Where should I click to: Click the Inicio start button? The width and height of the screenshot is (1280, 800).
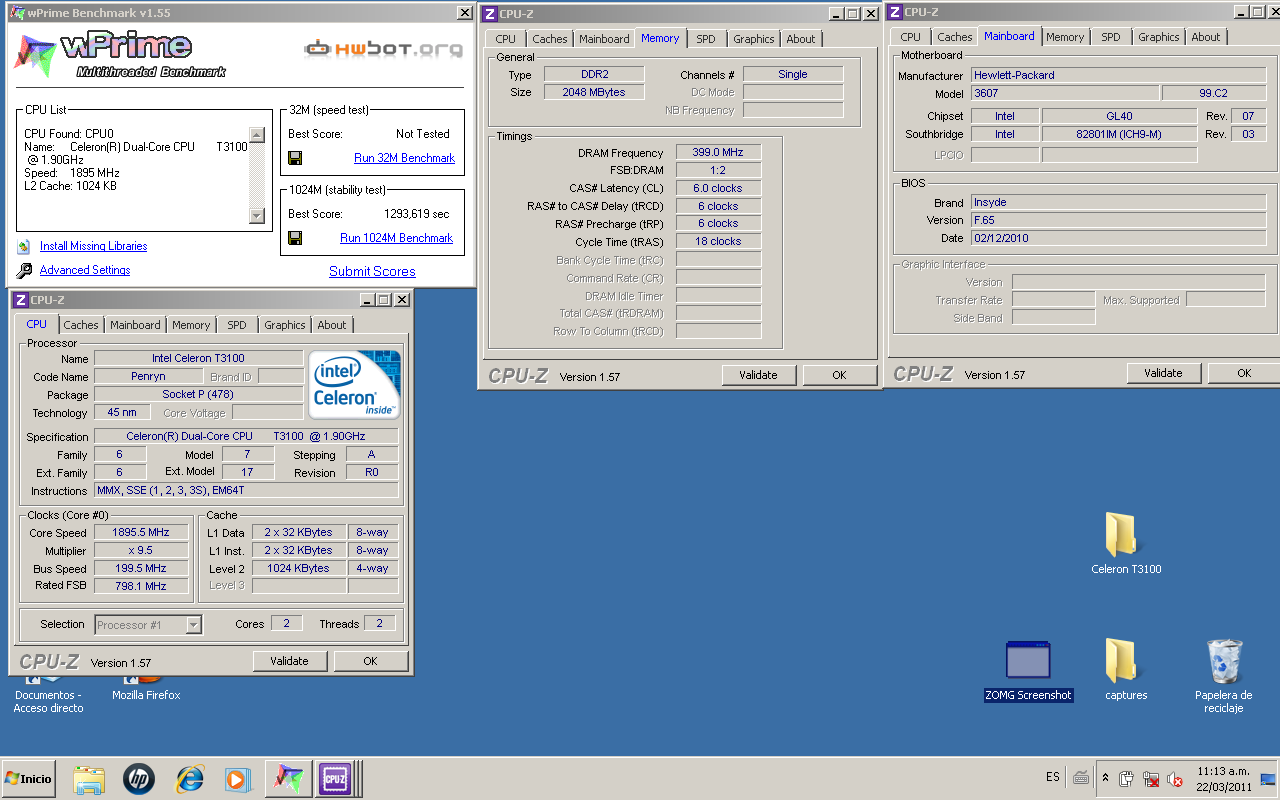click(x=29, y=778)
